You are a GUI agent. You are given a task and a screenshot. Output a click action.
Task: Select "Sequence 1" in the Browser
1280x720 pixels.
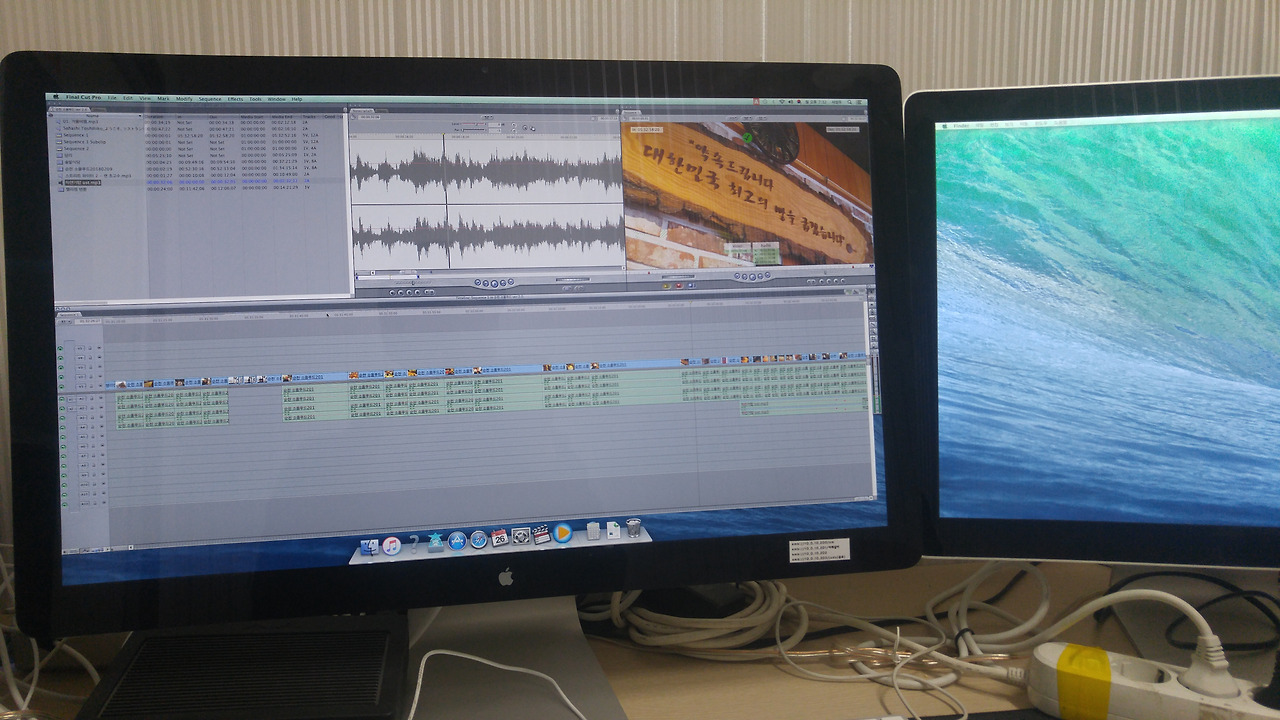coord(77,135)
